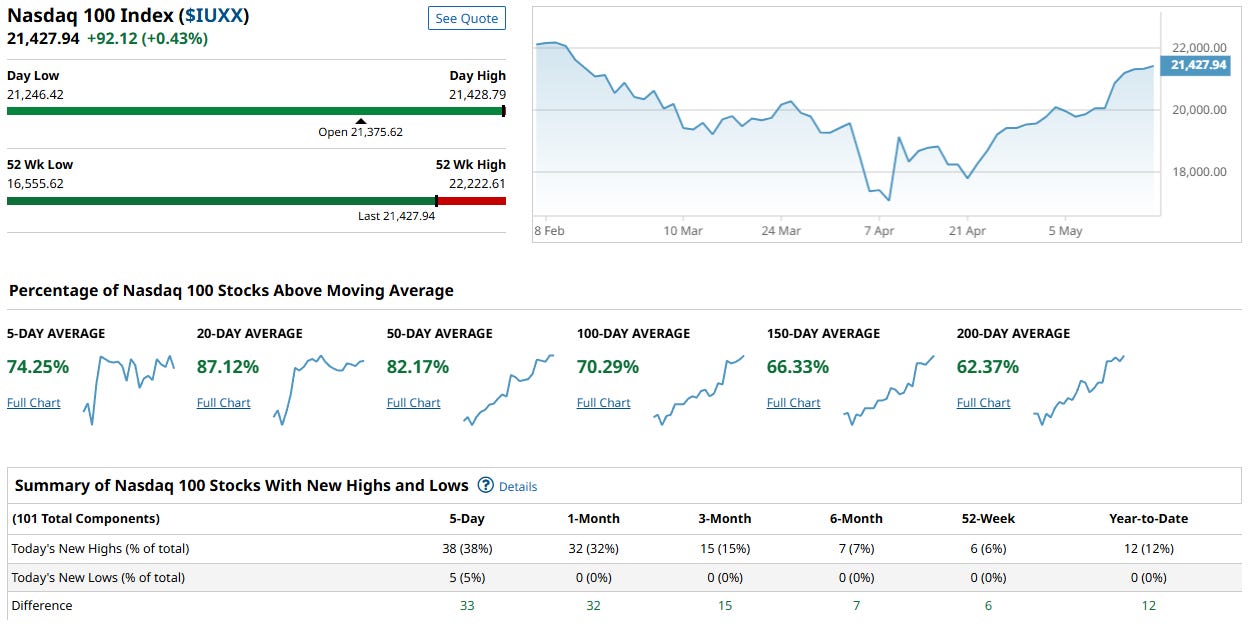
Task: Click the Today's New Highs row label
Action: (x=100, y=548)
